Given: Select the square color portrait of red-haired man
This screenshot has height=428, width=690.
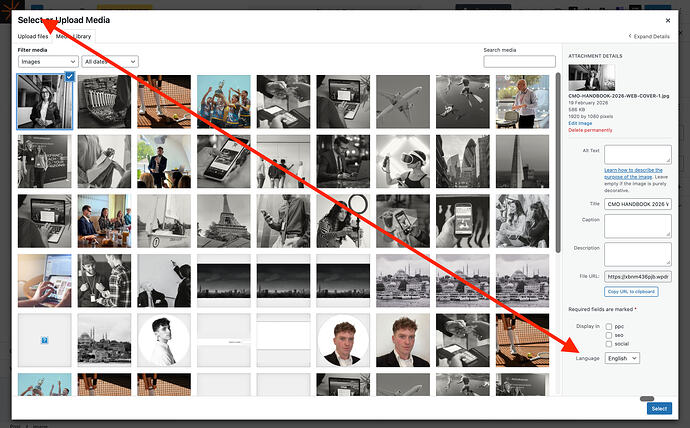Looking at the screenshot, I should click(x=403, y=340).
